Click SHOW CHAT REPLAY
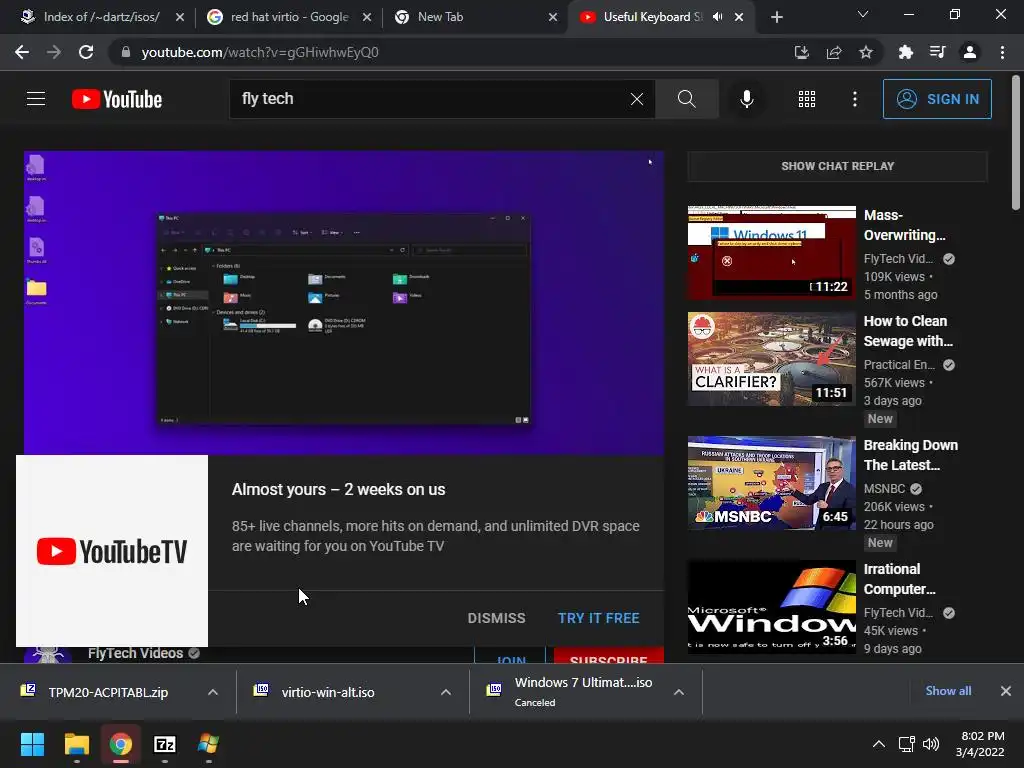 click(838, 166)
